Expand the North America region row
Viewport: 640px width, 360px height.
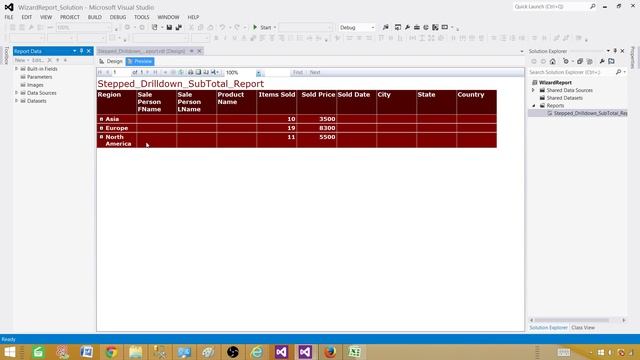pyautogui.click(x=101, y=137)
